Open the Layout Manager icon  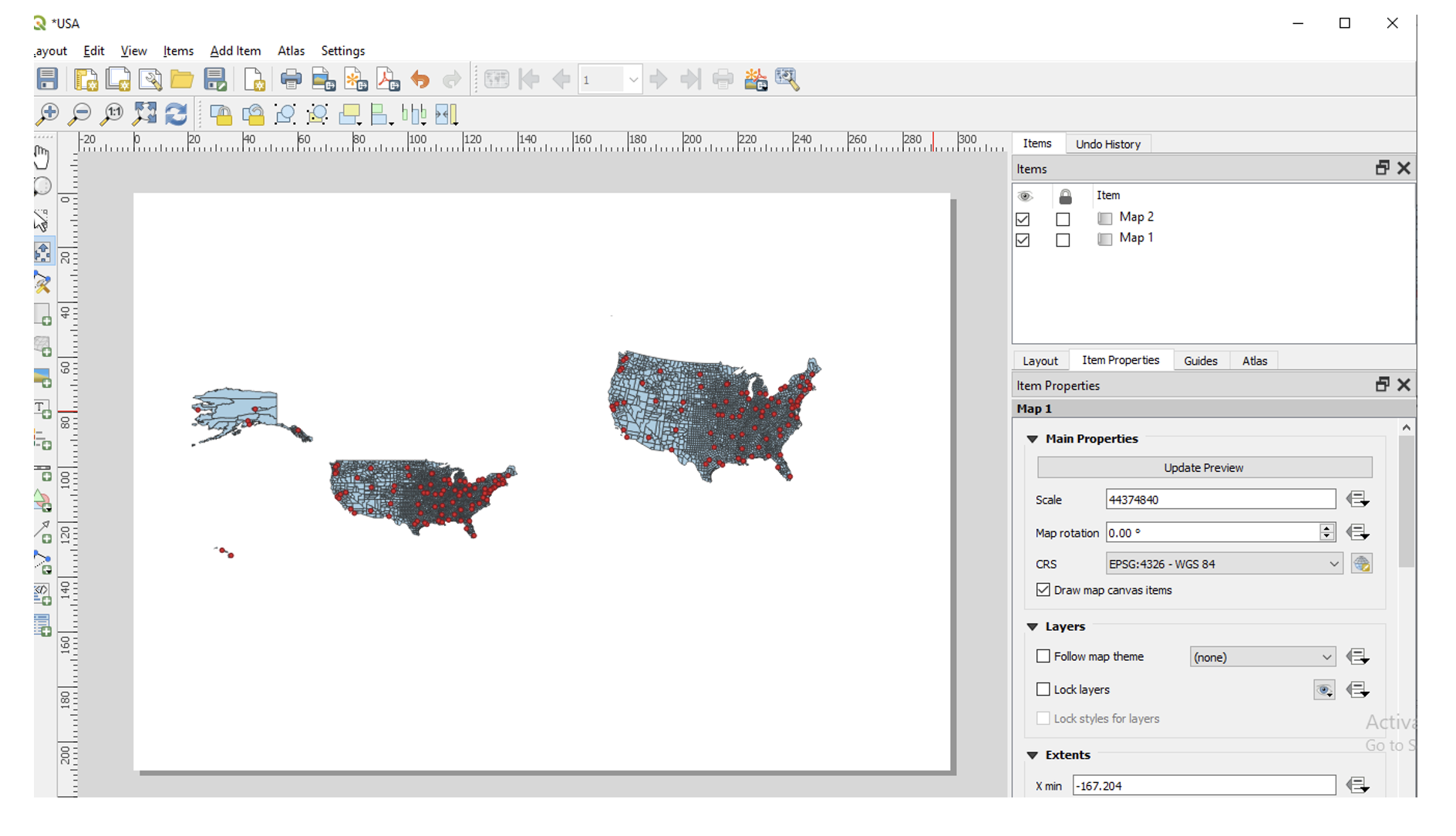point(150,79)
